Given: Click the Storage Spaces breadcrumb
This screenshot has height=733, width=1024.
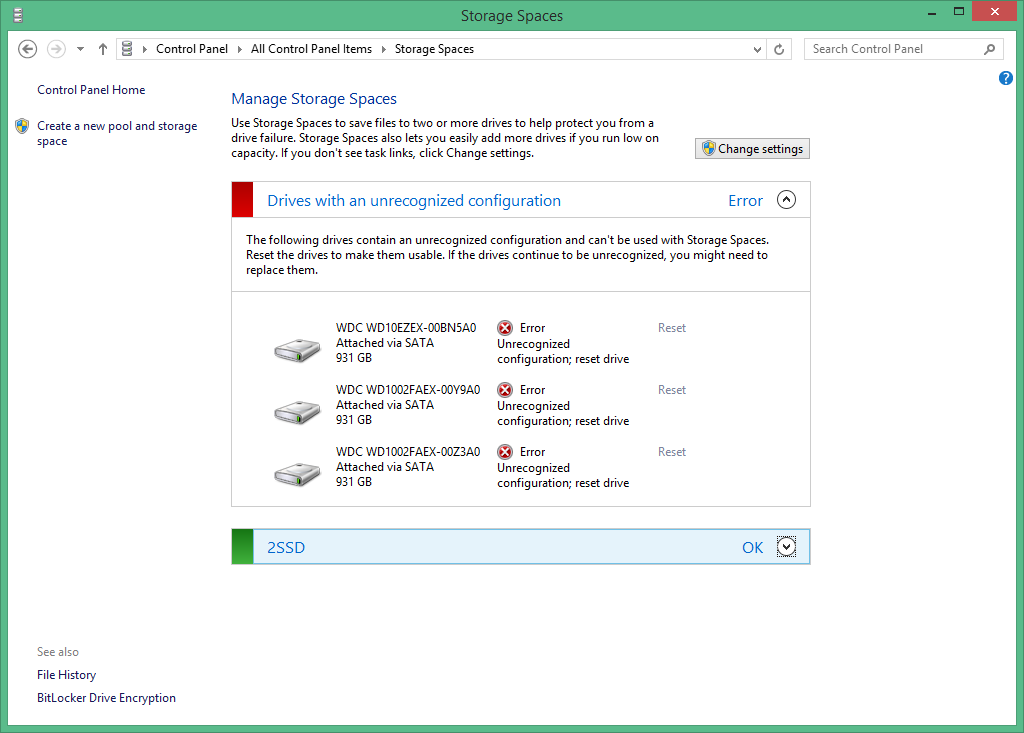Looking at the screenshot, I should [x=434, y=49].
